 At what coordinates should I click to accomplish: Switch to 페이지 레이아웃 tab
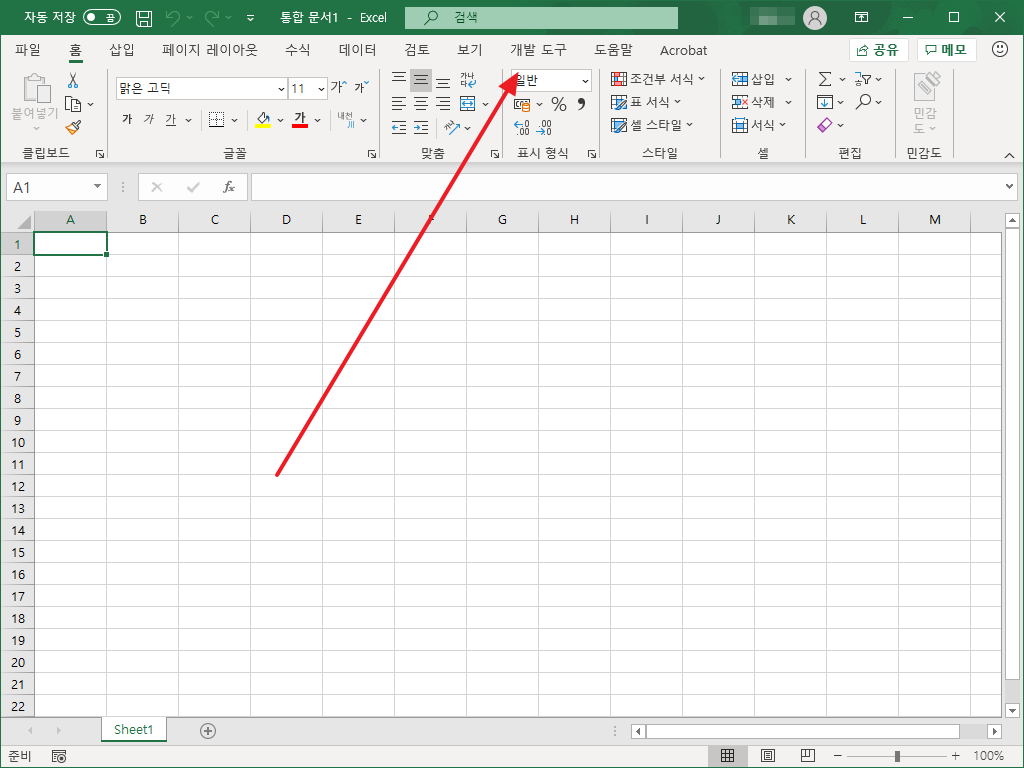pyautogui.click(x=210, y=50)
